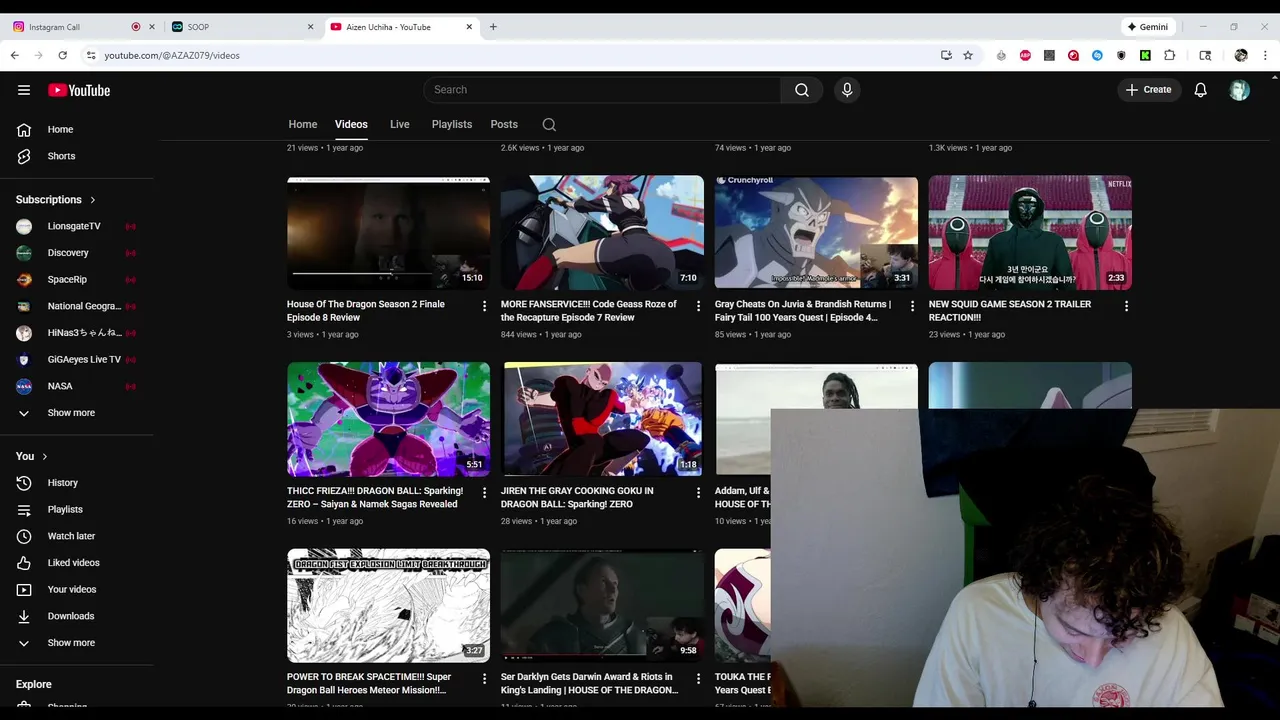Click the Create button
This screenshot has width=1280, height=720.
[x=1148, y=90]
